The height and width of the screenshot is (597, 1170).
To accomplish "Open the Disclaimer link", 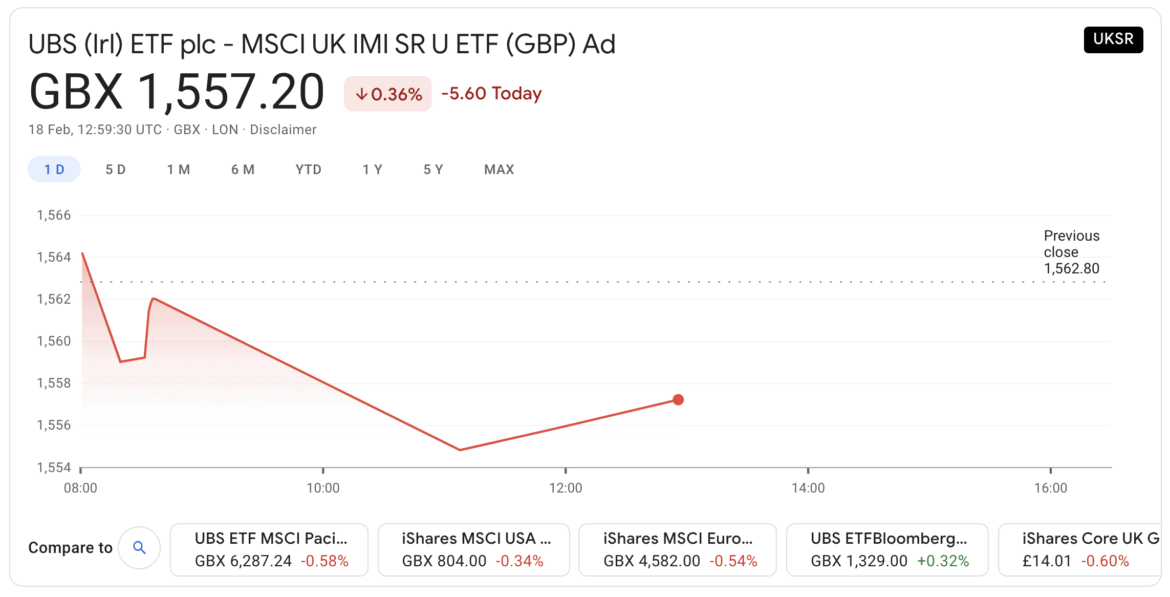I will pos(283,129).
